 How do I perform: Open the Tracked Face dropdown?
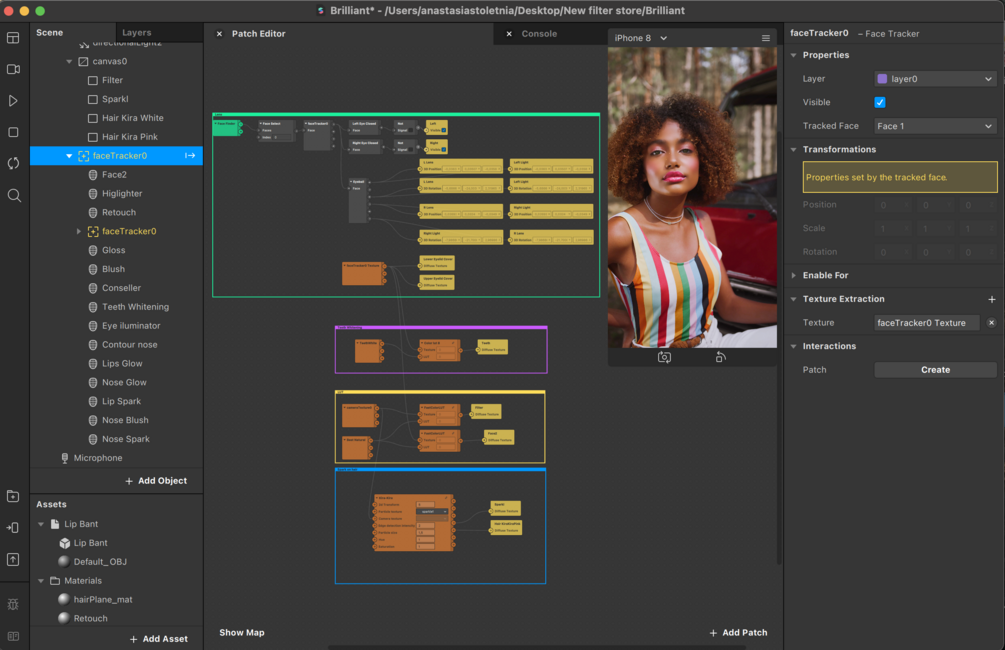coord(935,126)
